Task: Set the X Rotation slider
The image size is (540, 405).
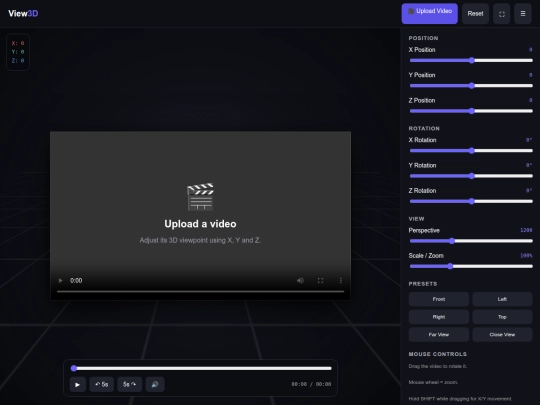Action: pyautogui.click(x=471, y=150)
